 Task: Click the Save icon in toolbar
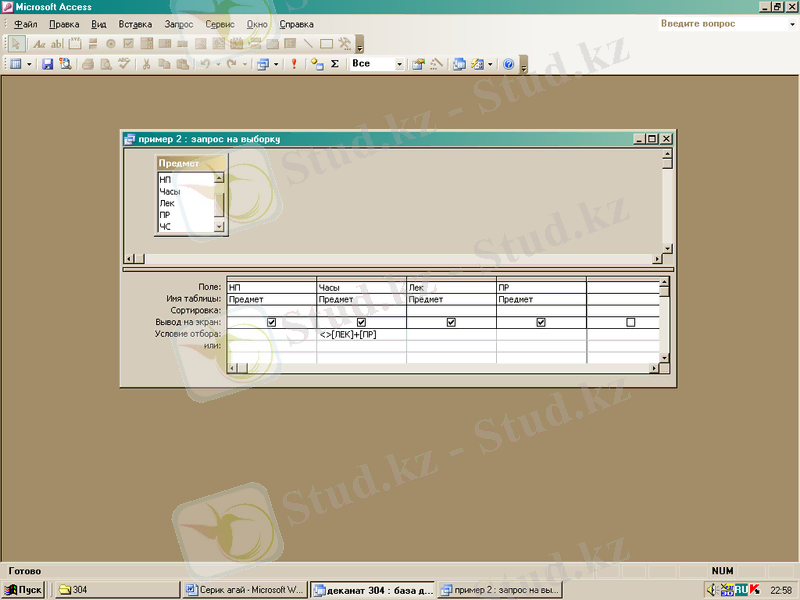click(x=47, y=64)
